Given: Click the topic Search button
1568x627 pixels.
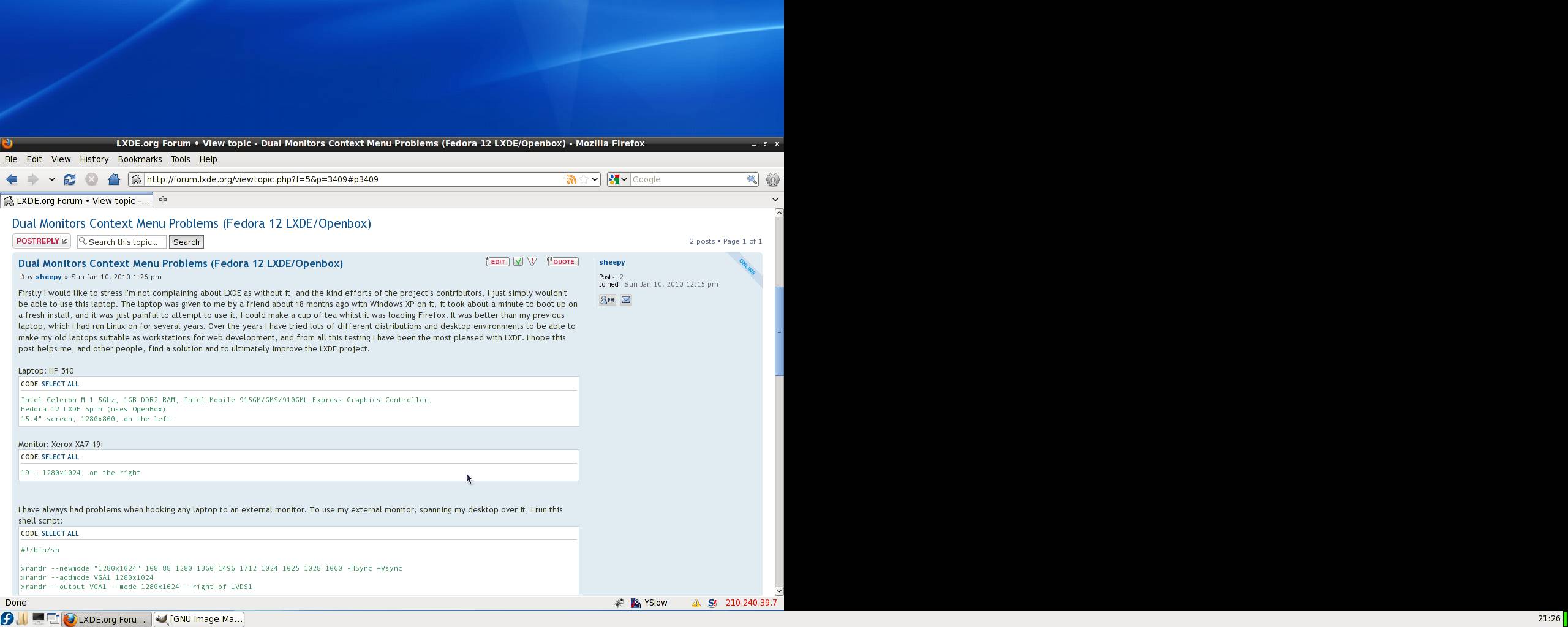Looking at the screenshot, I should (186, 242).
